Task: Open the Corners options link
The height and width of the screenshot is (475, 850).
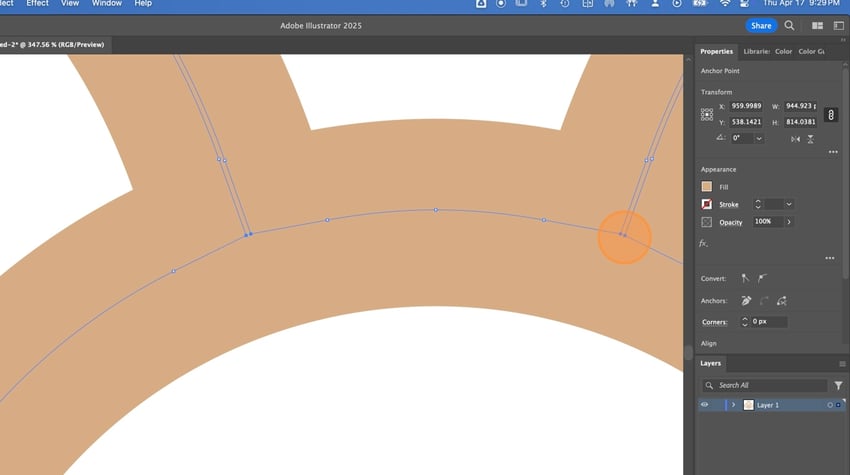Action: (x=714, y=322)
